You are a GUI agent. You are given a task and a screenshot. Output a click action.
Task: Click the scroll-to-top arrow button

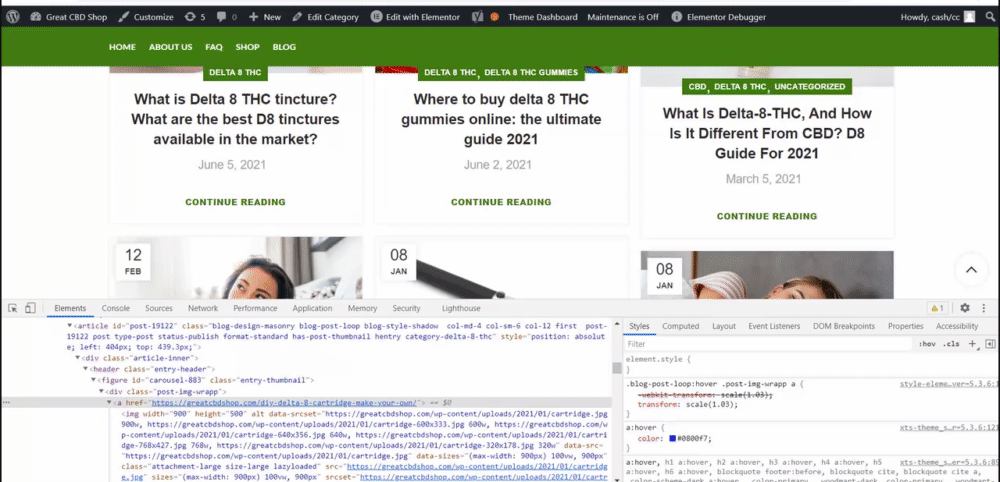pos(971,270)
